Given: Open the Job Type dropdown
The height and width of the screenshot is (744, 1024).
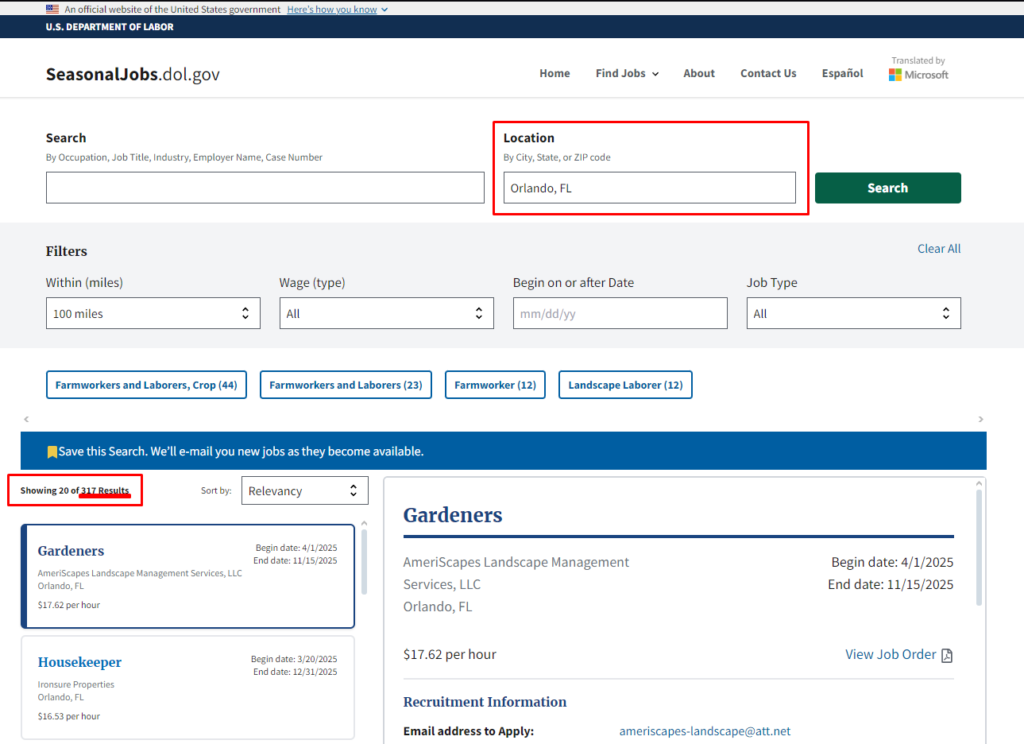Looking at the screenshot, I should click(854, 314).
